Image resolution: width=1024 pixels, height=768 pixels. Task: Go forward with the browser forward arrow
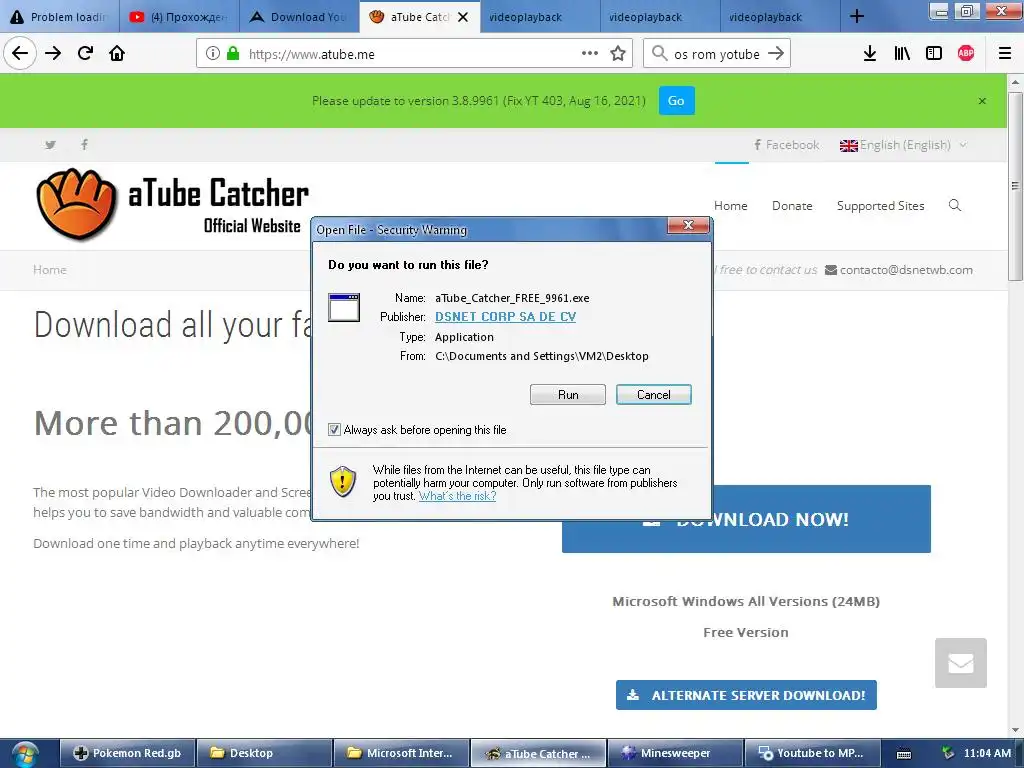pos(53,54)
